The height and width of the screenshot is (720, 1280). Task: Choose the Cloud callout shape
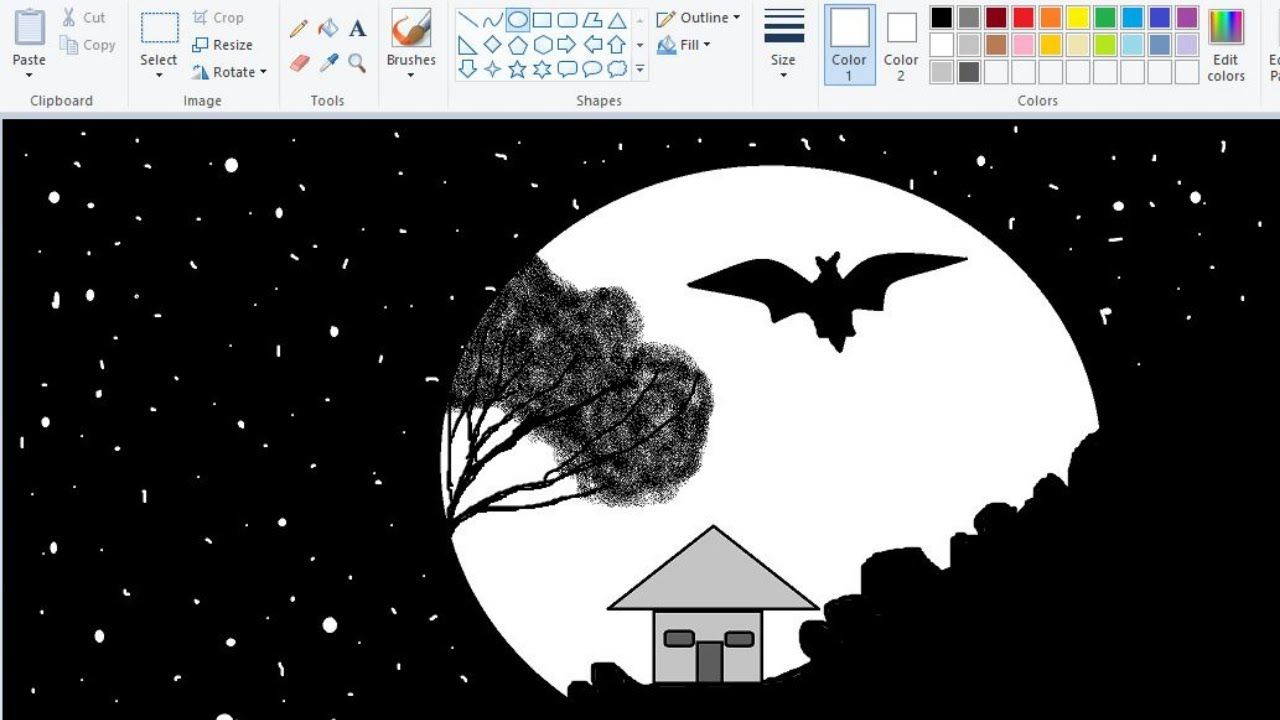(617, 69)
